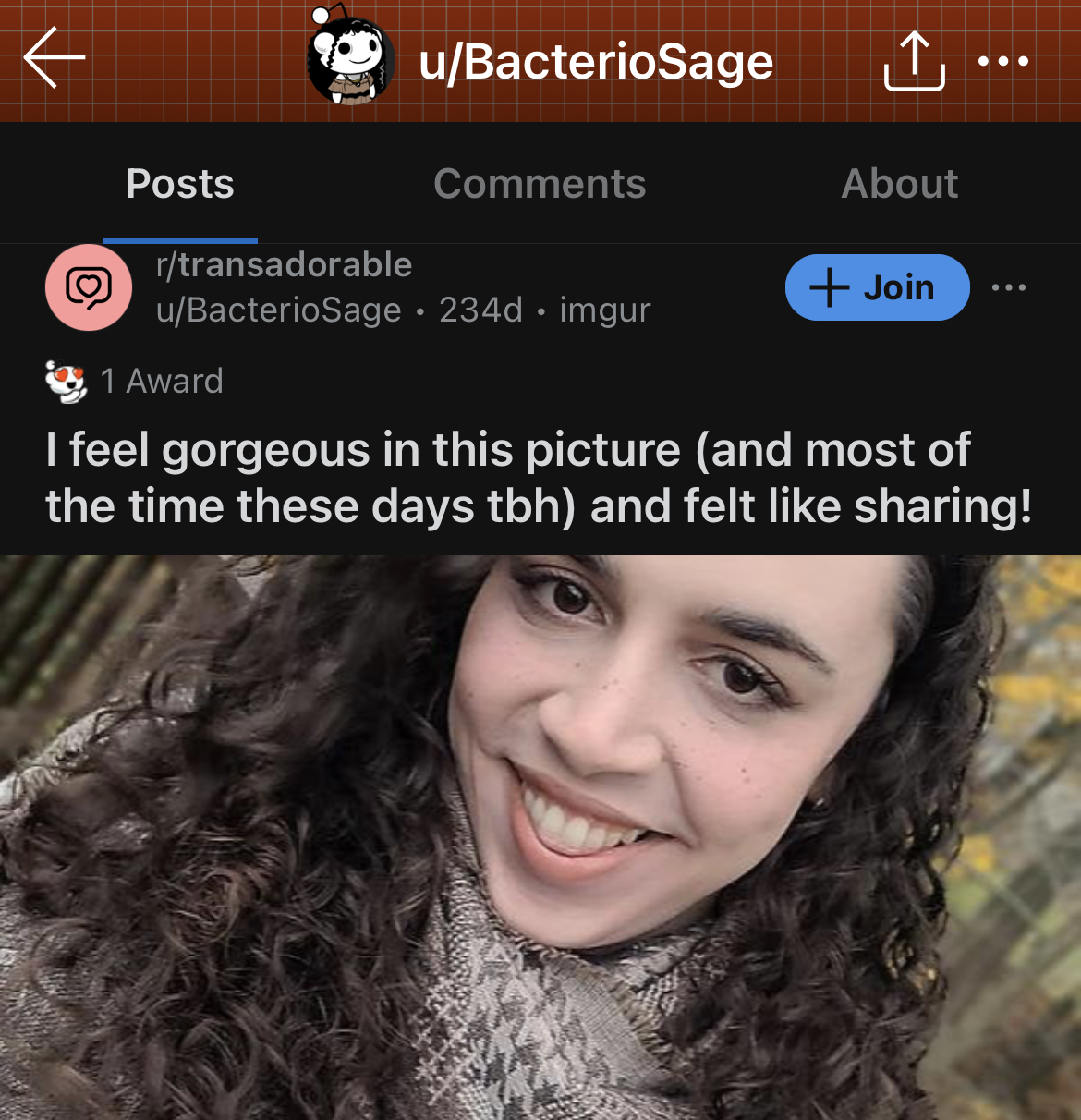Tap the BacterioSage profile avatar

[351, 58]
